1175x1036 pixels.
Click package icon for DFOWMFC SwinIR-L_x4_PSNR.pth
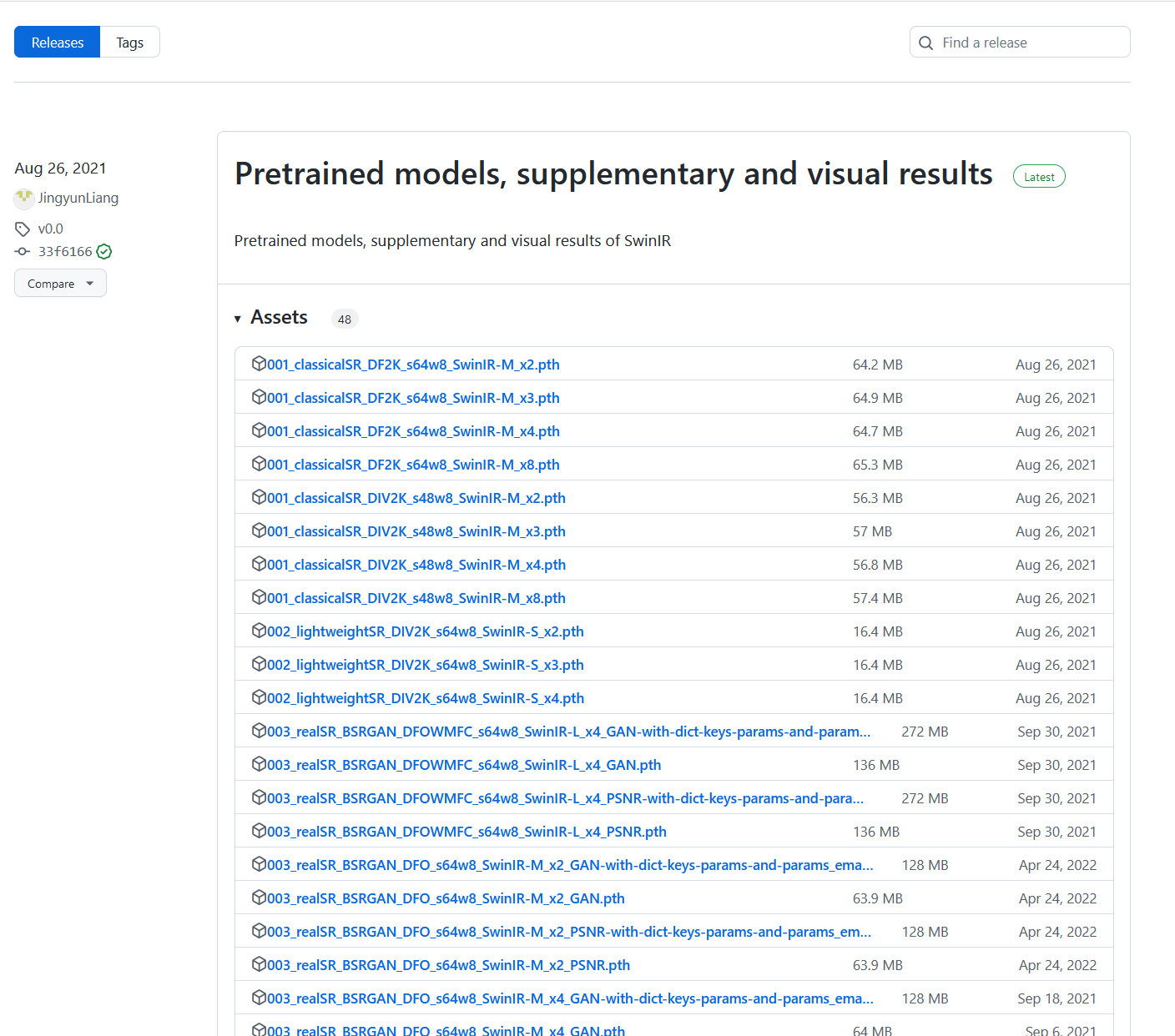259,830
